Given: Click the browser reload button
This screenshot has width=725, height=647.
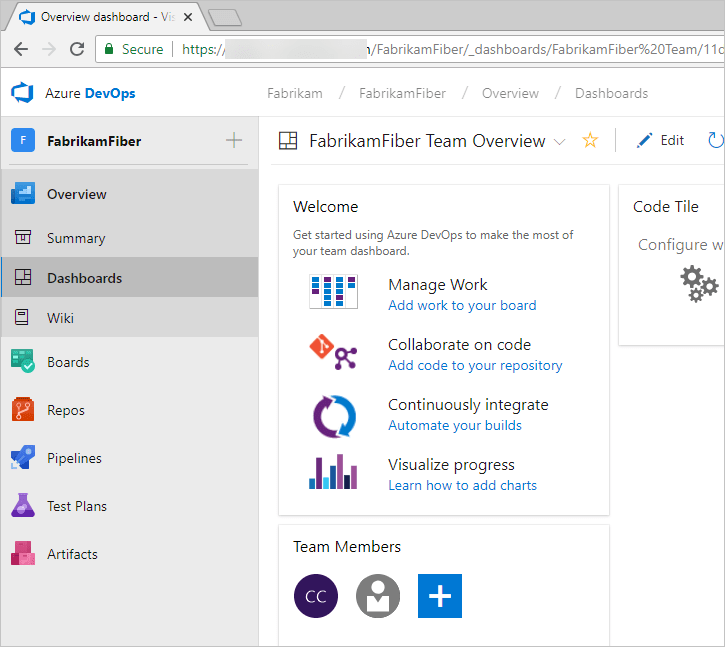Looking at the screenshot, I should (77, 49).
